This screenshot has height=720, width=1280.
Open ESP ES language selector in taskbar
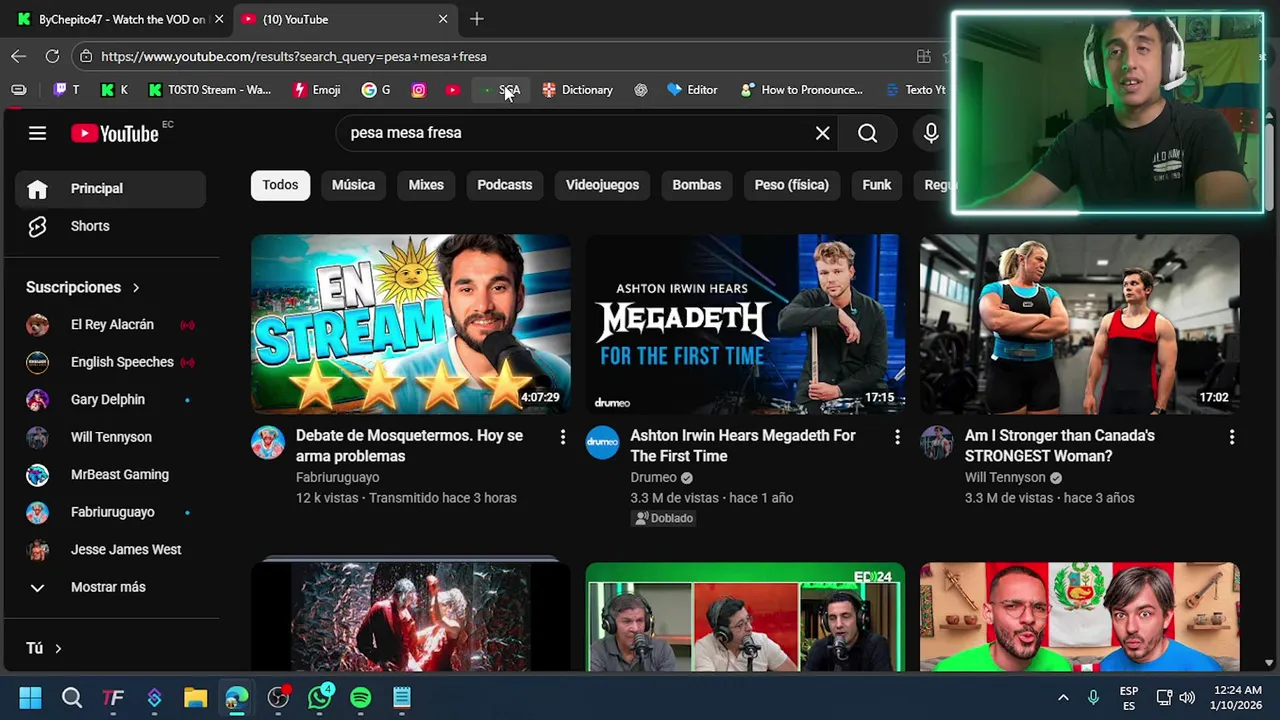(x=1129, y=698)
